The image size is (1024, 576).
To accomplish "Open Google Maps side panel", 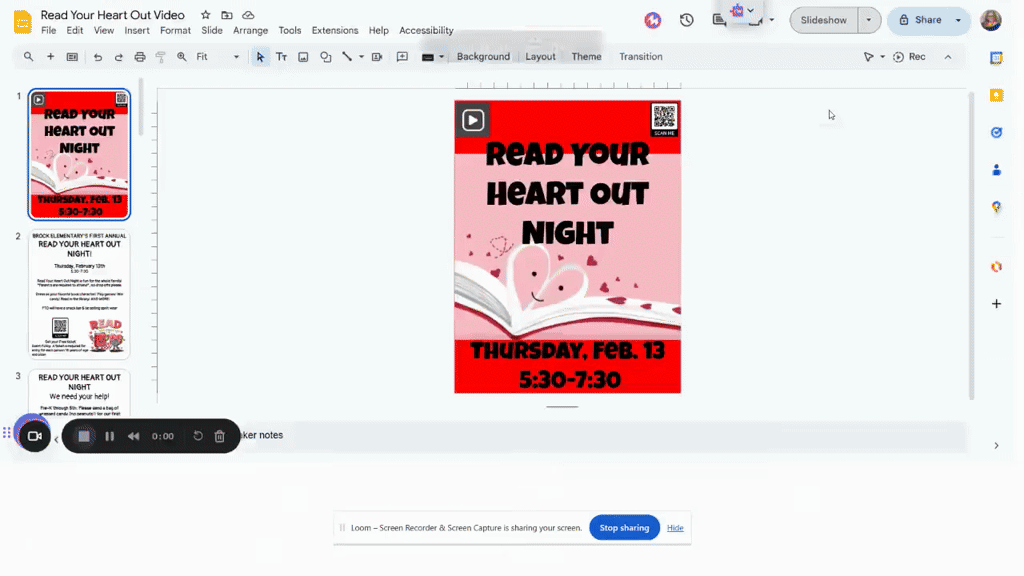I will (997, 207).
